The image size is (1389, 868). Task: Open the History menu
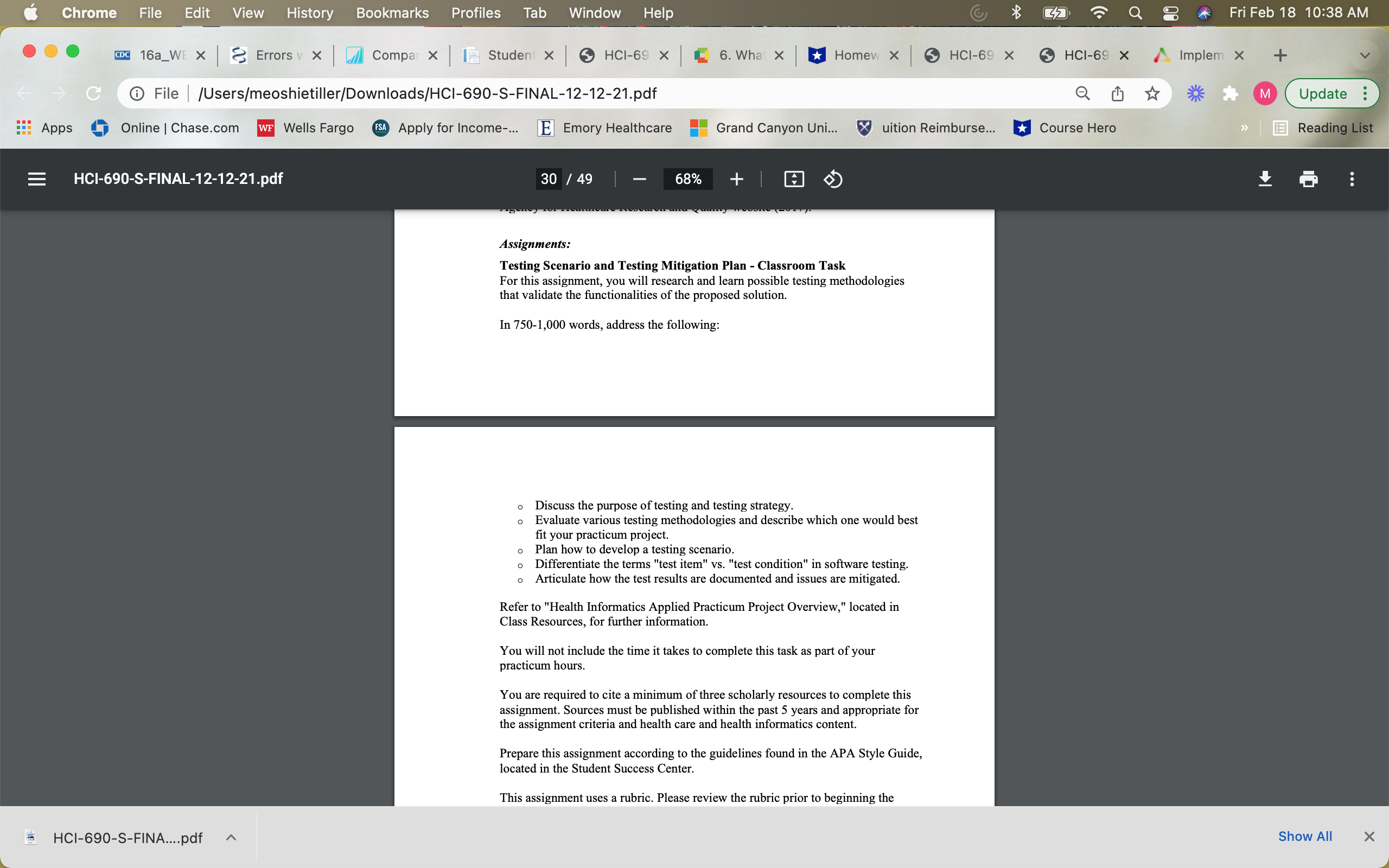point(309,12)
